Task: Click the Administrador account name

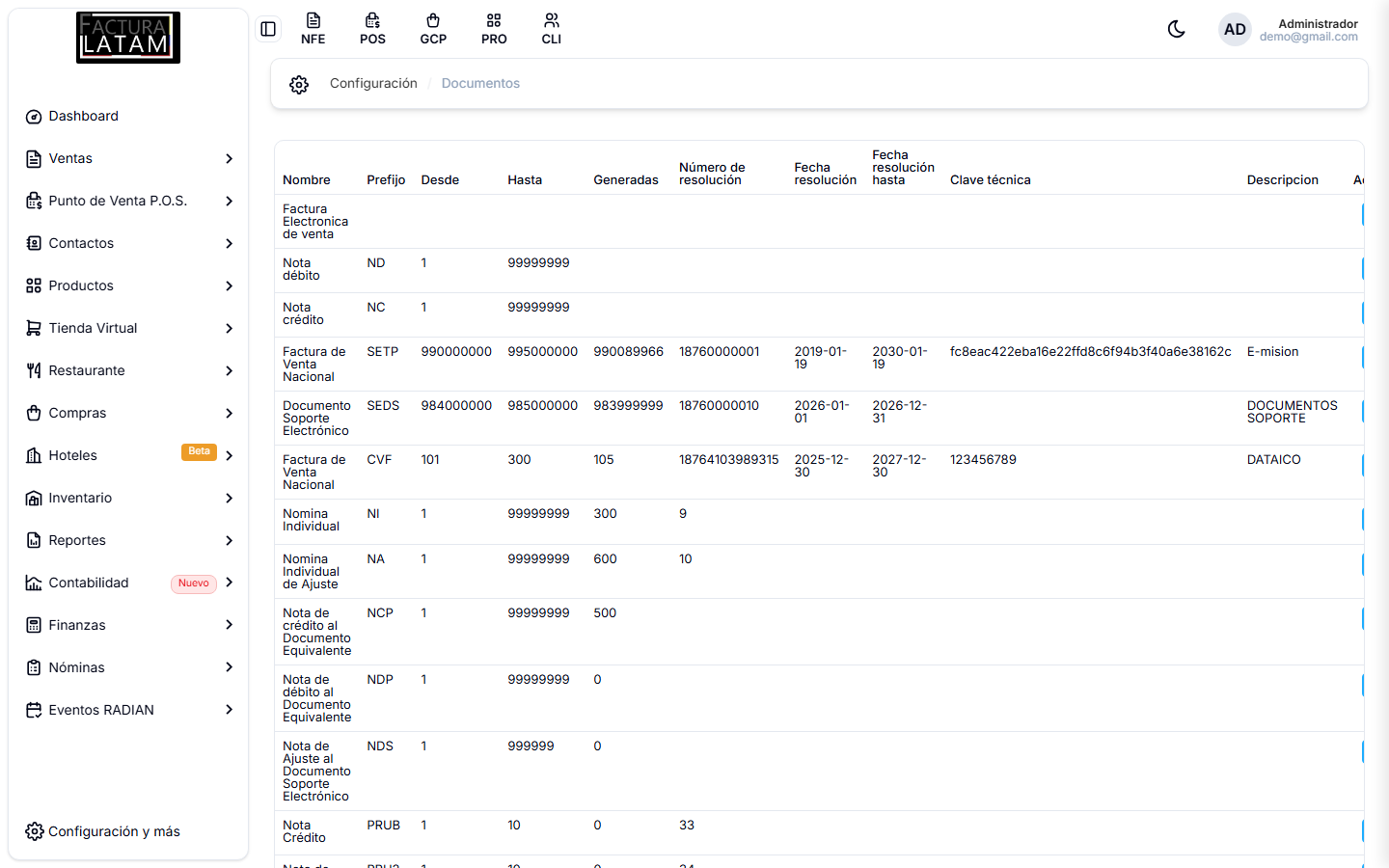Action: 1318,24
